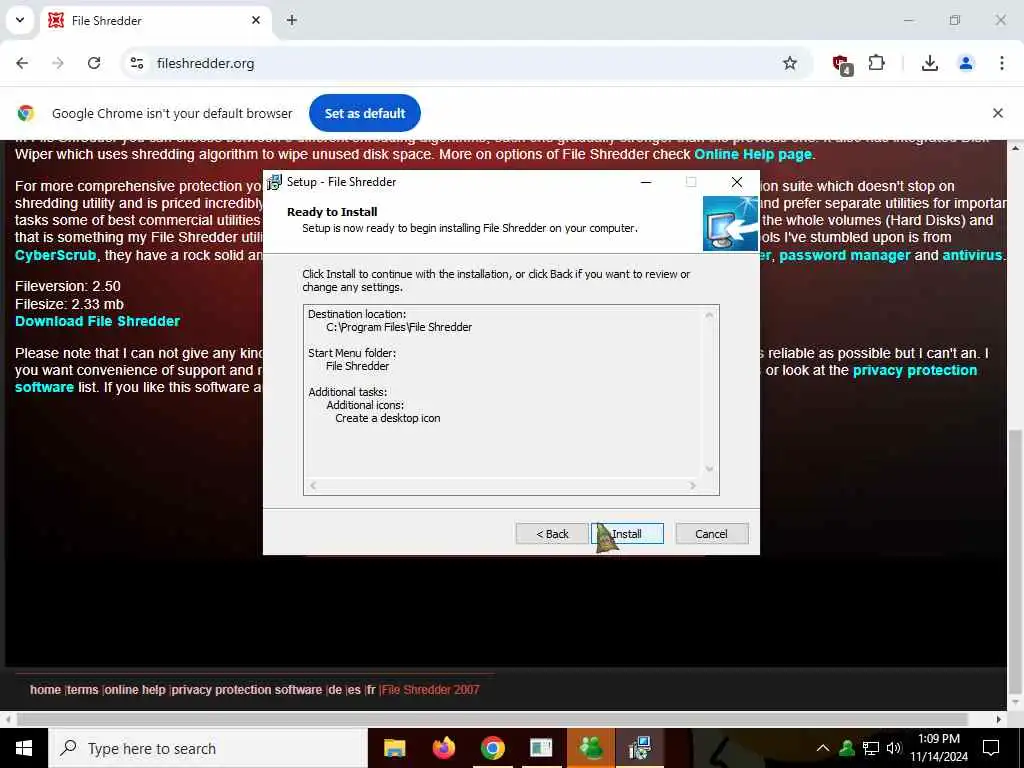Open the volume tray icon
This screenshot has width=1024, height=768.
[x=893, y=748]
